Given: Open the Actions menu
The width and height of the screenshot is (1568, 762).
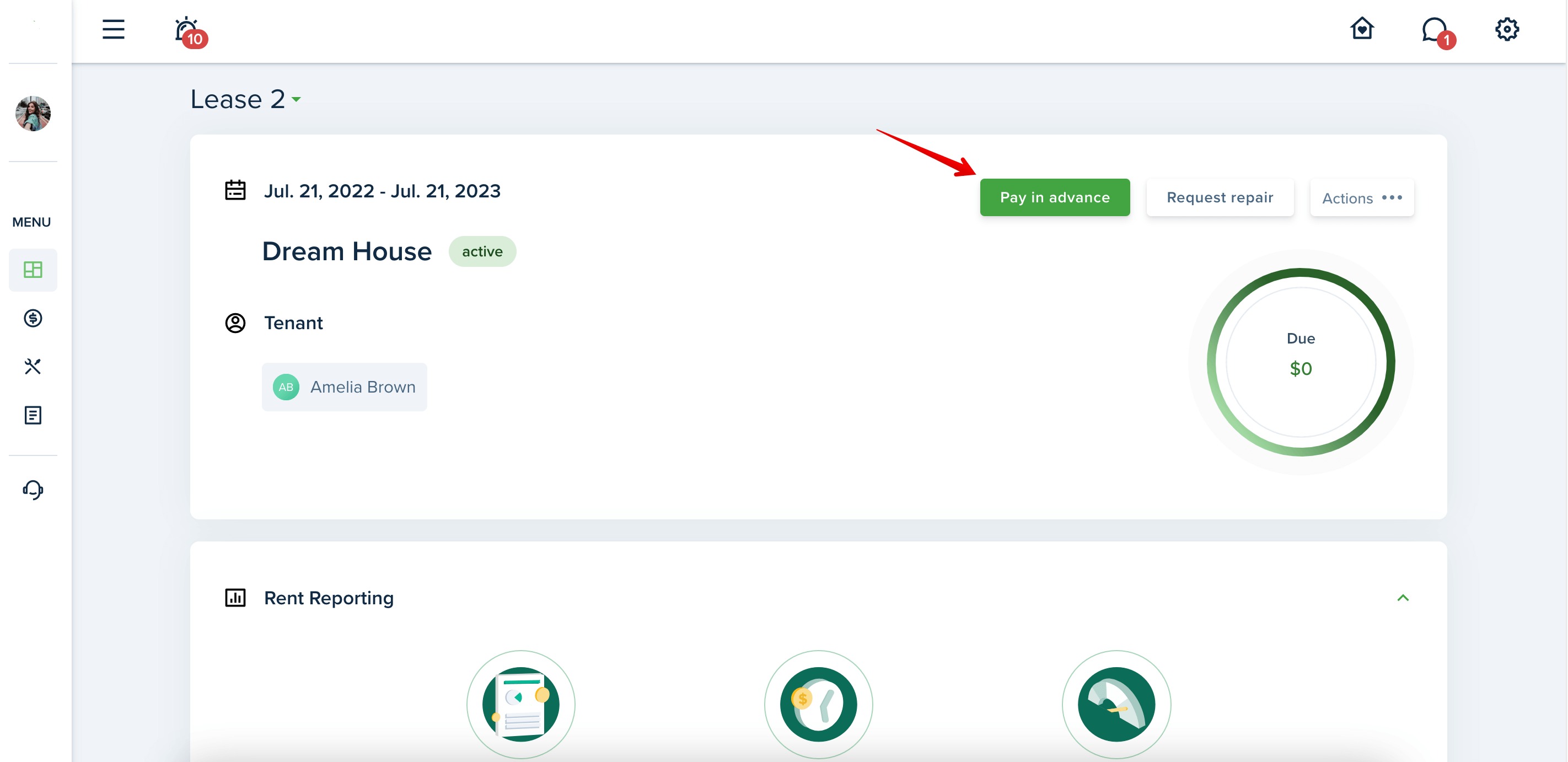Looking at the screenshot, I should coord(1362,198).
